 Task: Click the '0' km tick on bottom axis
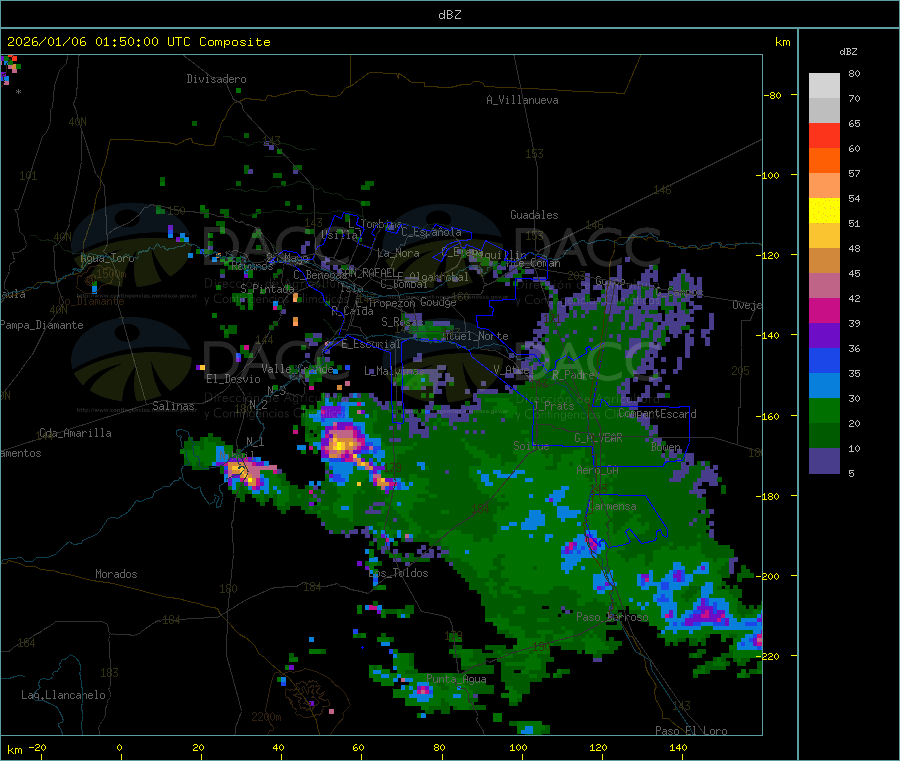click(x=119, y=747)
